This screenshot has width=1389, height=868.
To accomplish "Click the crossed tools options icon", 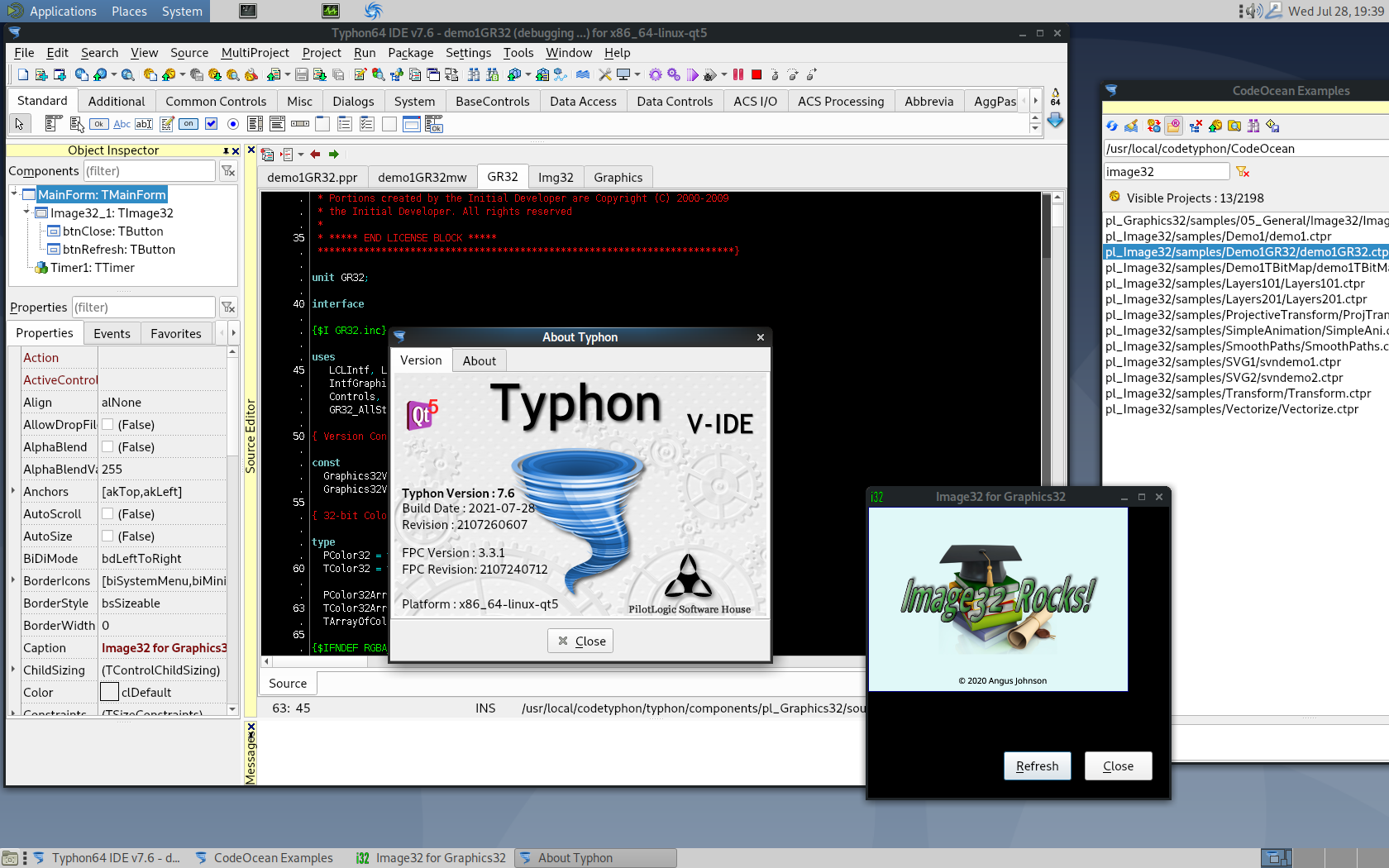I will click(x=605, y=74).
